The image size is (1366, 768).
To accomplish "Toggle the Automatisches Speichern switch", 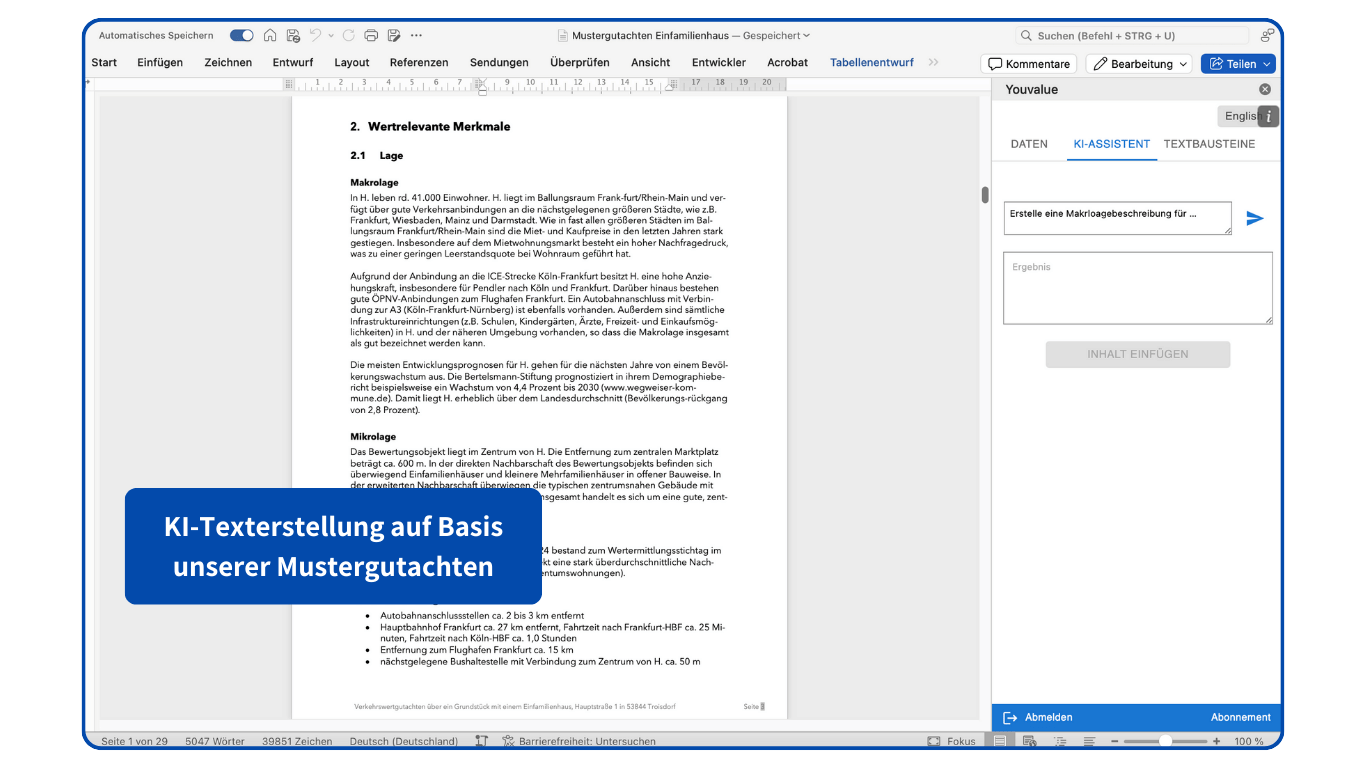I will click(x=241, y=36).
